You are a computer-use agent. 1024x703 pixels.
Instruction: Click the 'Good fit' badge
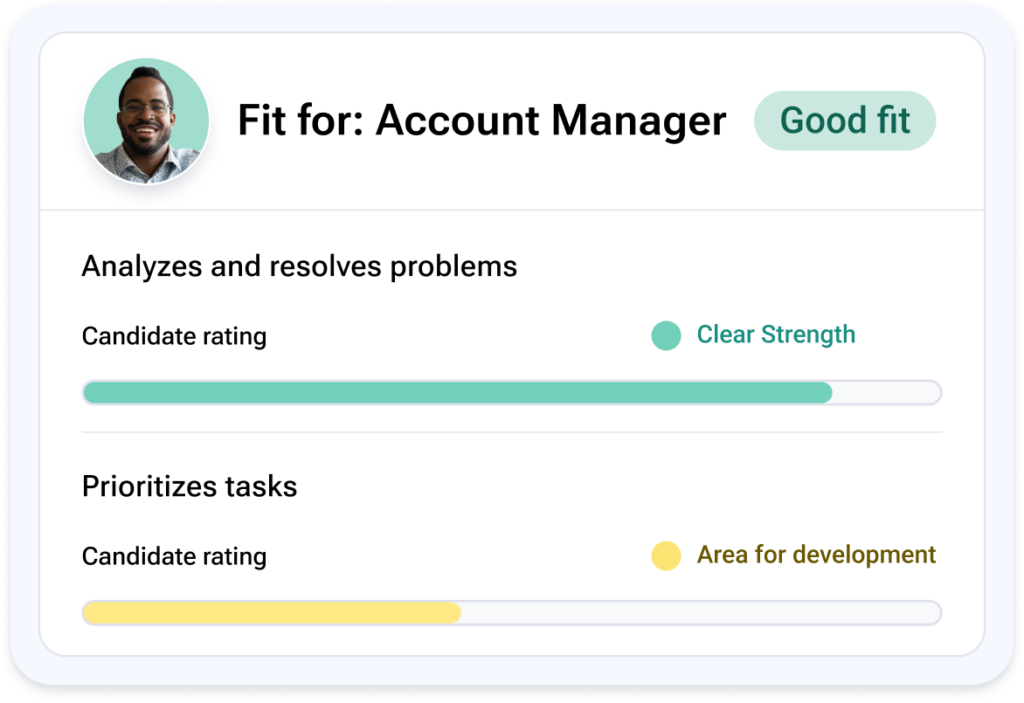click(x=844, y=121)
